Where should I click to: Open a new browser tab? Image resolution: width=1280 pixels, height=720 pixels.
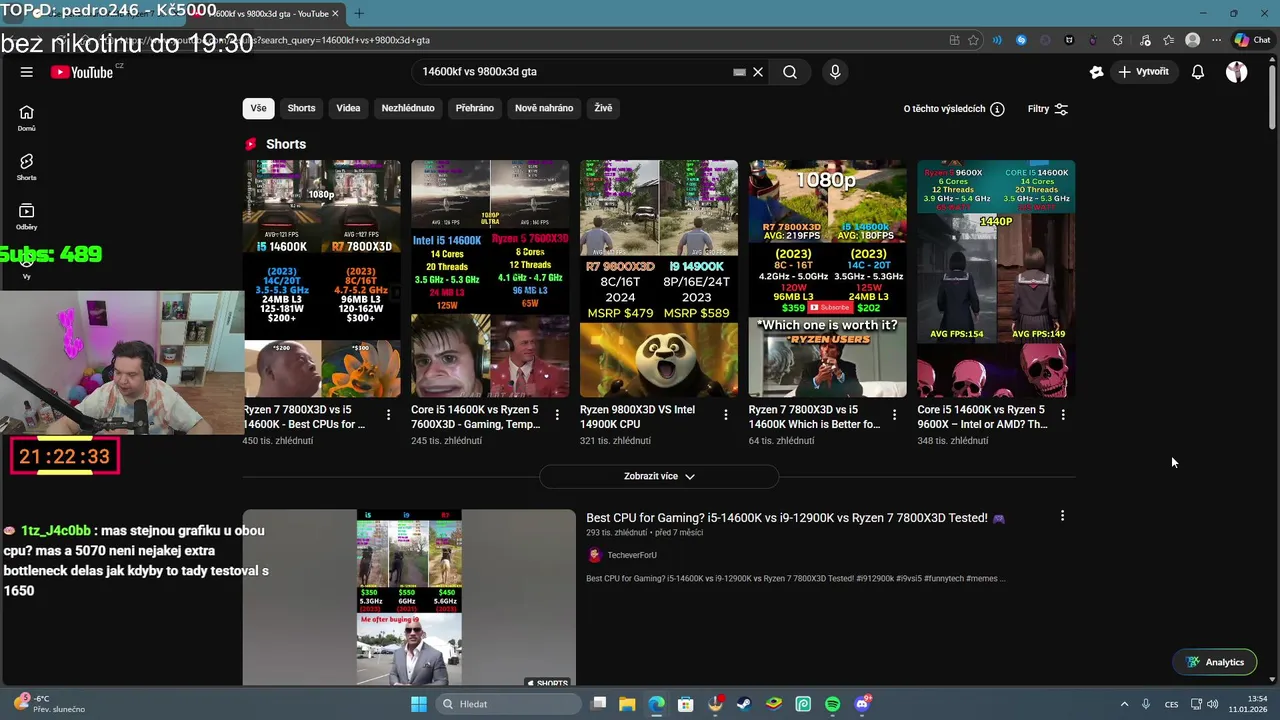click(358, 13)
